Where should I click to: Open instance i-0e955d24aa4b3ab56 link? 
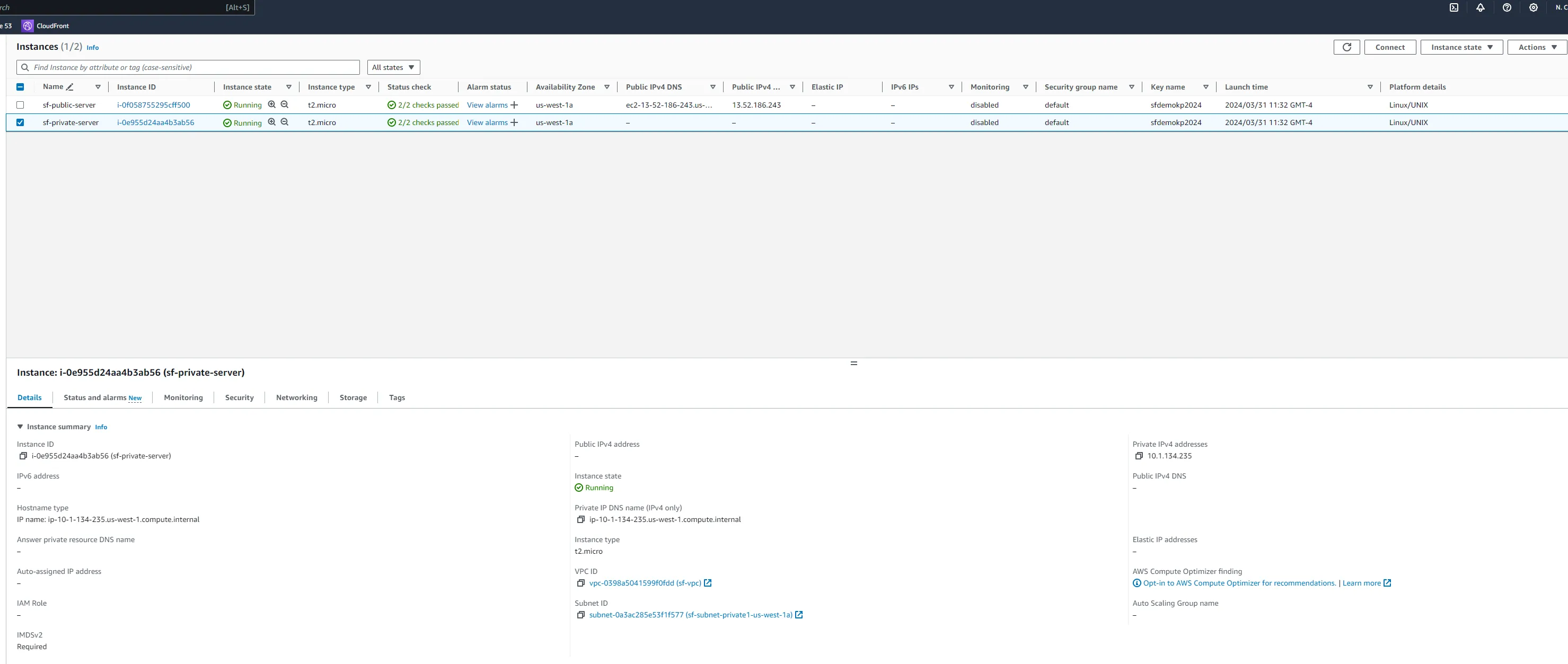[x=155, y=122]
